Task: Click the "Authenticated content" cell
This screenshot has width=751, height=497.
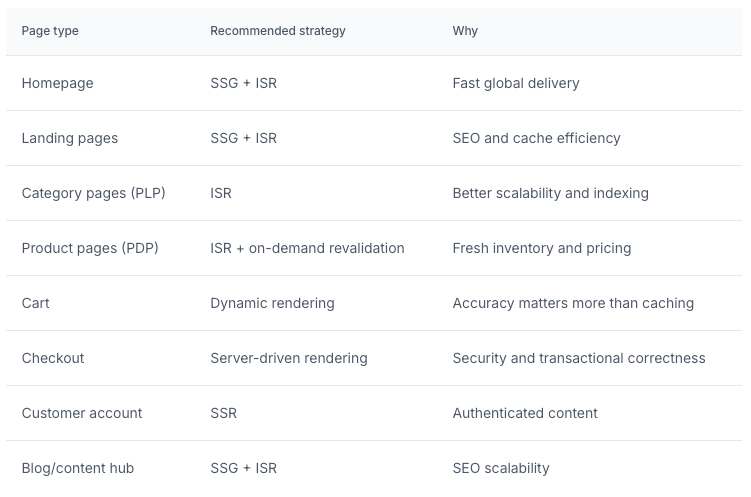Action: tap(525, 414)
